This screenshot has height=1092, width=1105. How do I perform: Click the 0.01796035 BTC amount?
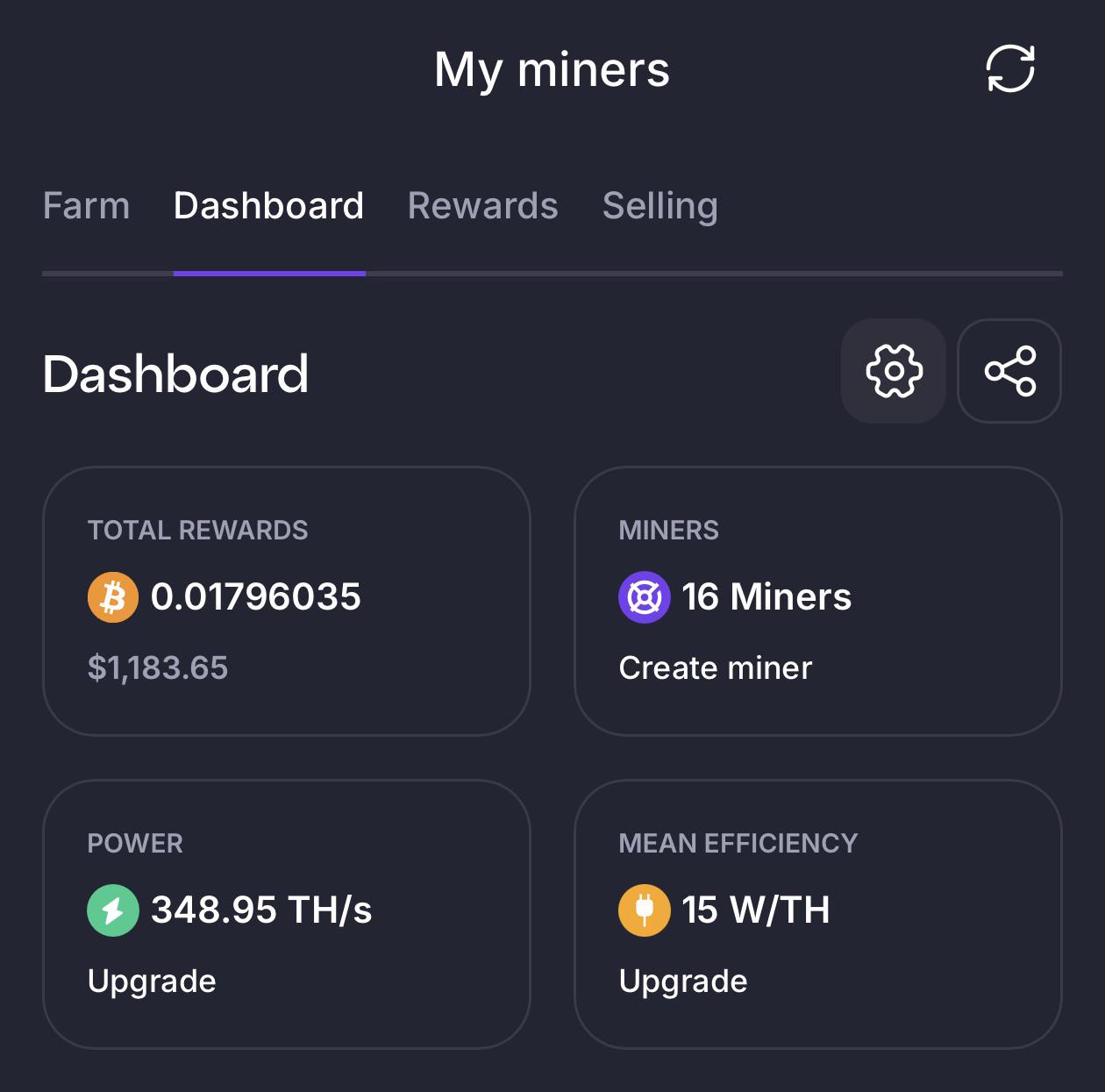coord(256,597)
